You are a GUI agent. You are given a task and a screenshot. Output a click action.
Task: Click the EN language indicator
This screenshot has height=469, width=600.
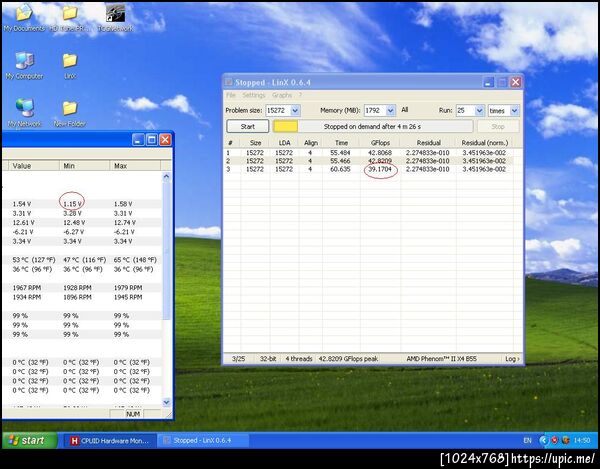(x=527, y=440)
